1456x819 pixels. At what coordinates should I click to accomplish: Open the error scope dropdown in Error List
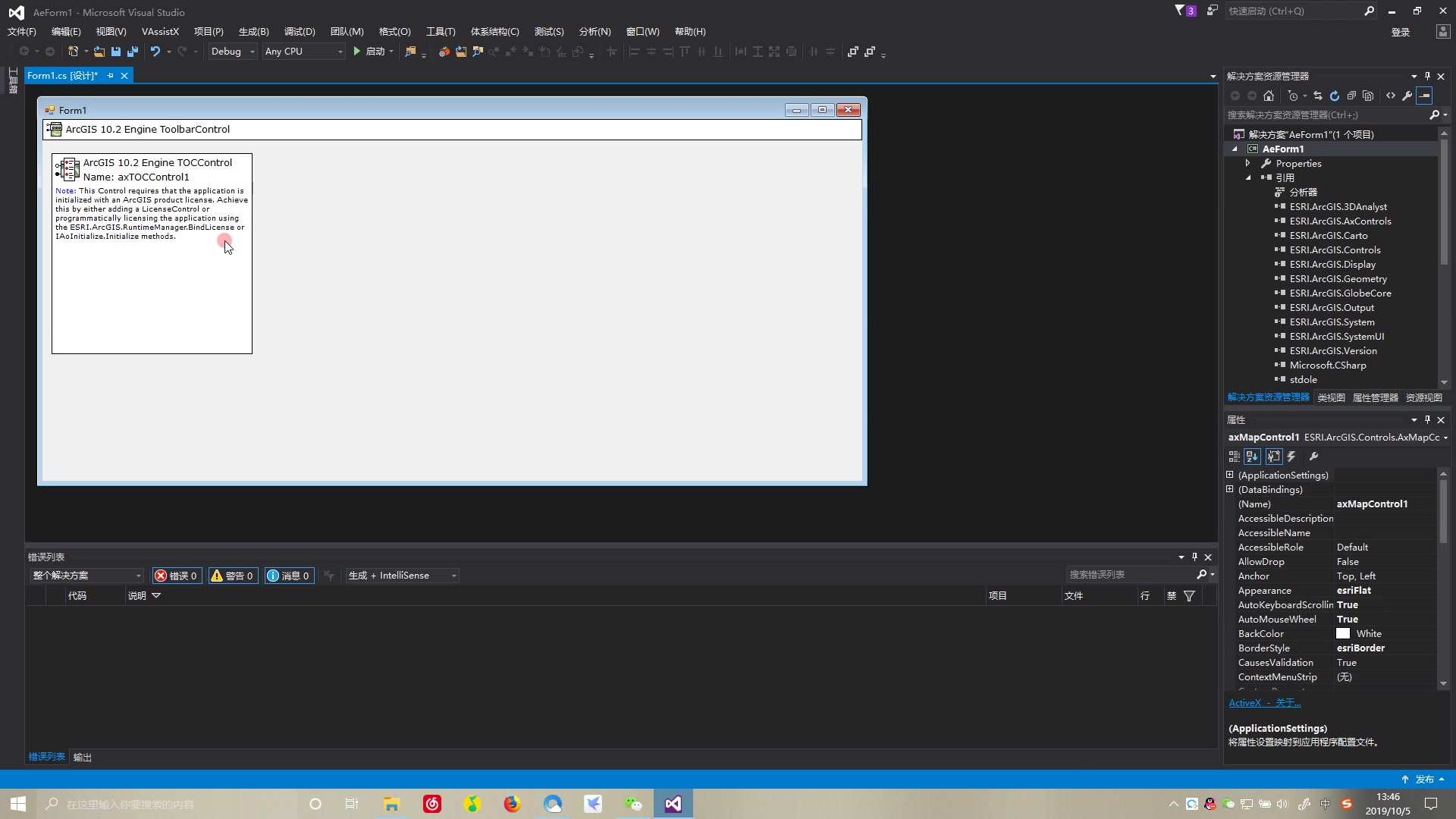click(x=86, y=576)
